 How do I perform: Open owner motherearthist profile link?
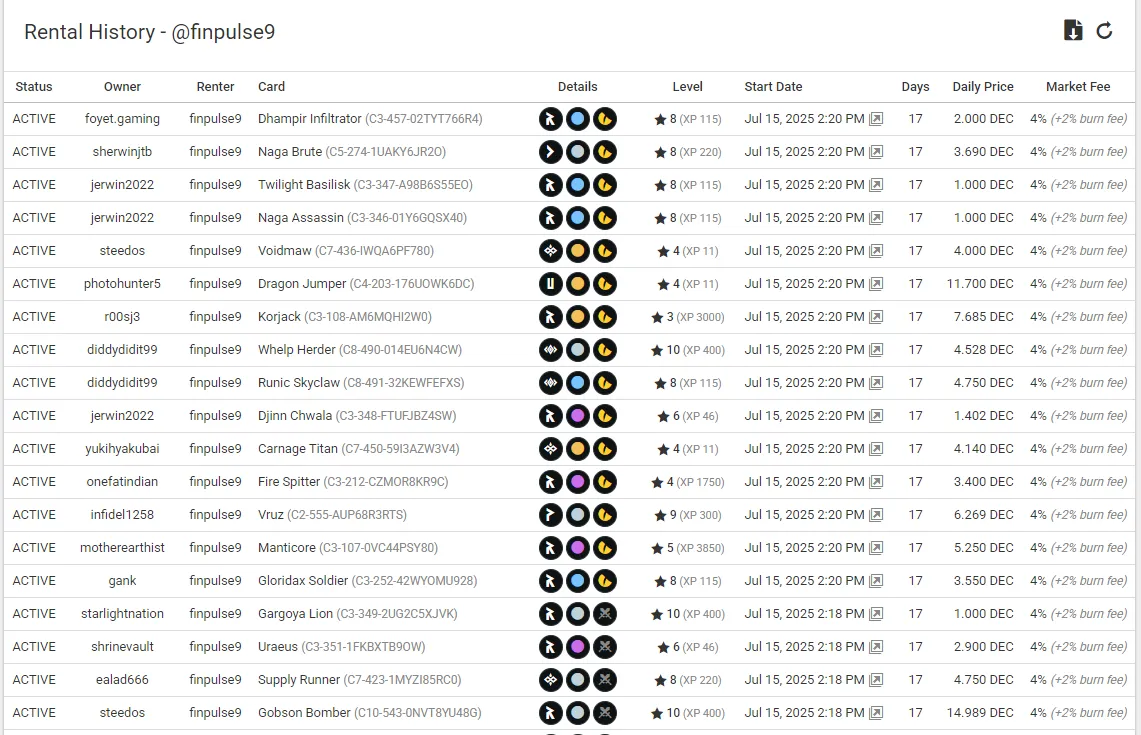pyautogui.click(x=122, y=548)
